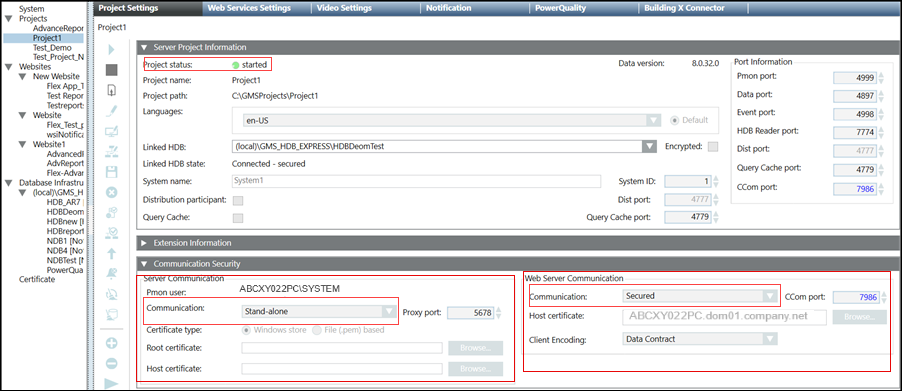Screen dimensions: 902x391
Task: Click the toolbar icon just above the plus
Action: [112, 315]
